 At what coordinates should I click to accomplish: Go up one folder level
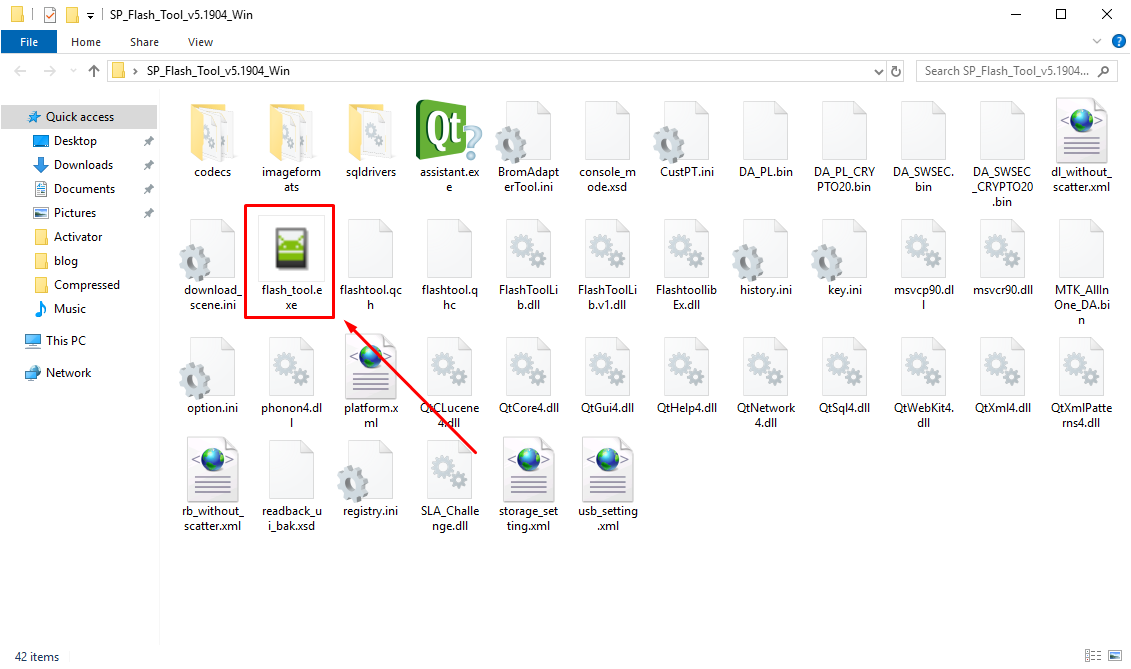[x=94, y=71]
